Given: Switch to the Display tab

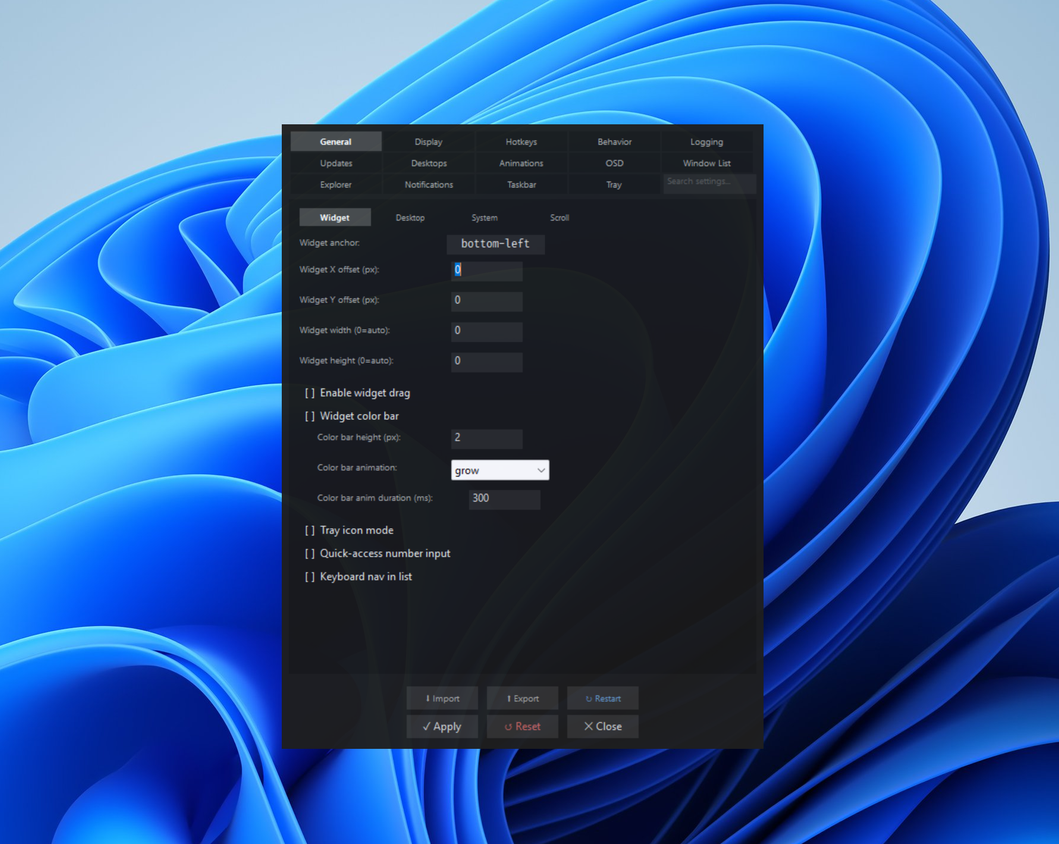Looking at the screenshot, I should (428, 142).
